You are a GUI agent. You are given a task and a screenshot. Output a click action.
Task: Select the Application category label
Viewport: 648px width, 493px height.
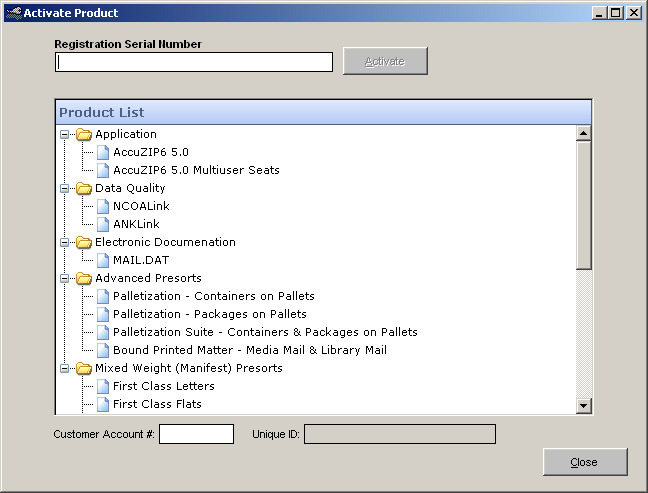point(126,134)
